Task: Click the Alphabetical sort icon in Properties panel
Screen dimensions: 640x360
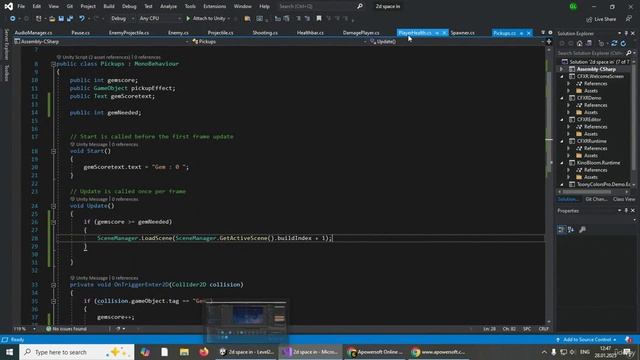Action: point(571,230)
